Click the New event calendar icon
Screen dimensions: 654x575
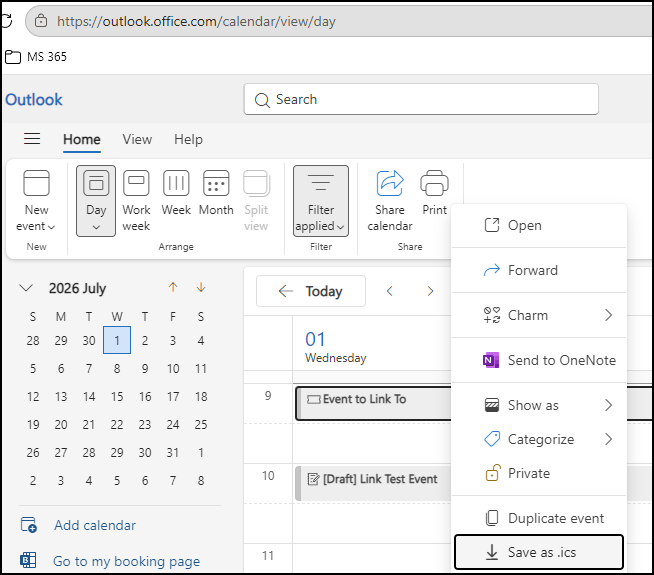click(36, 183)
